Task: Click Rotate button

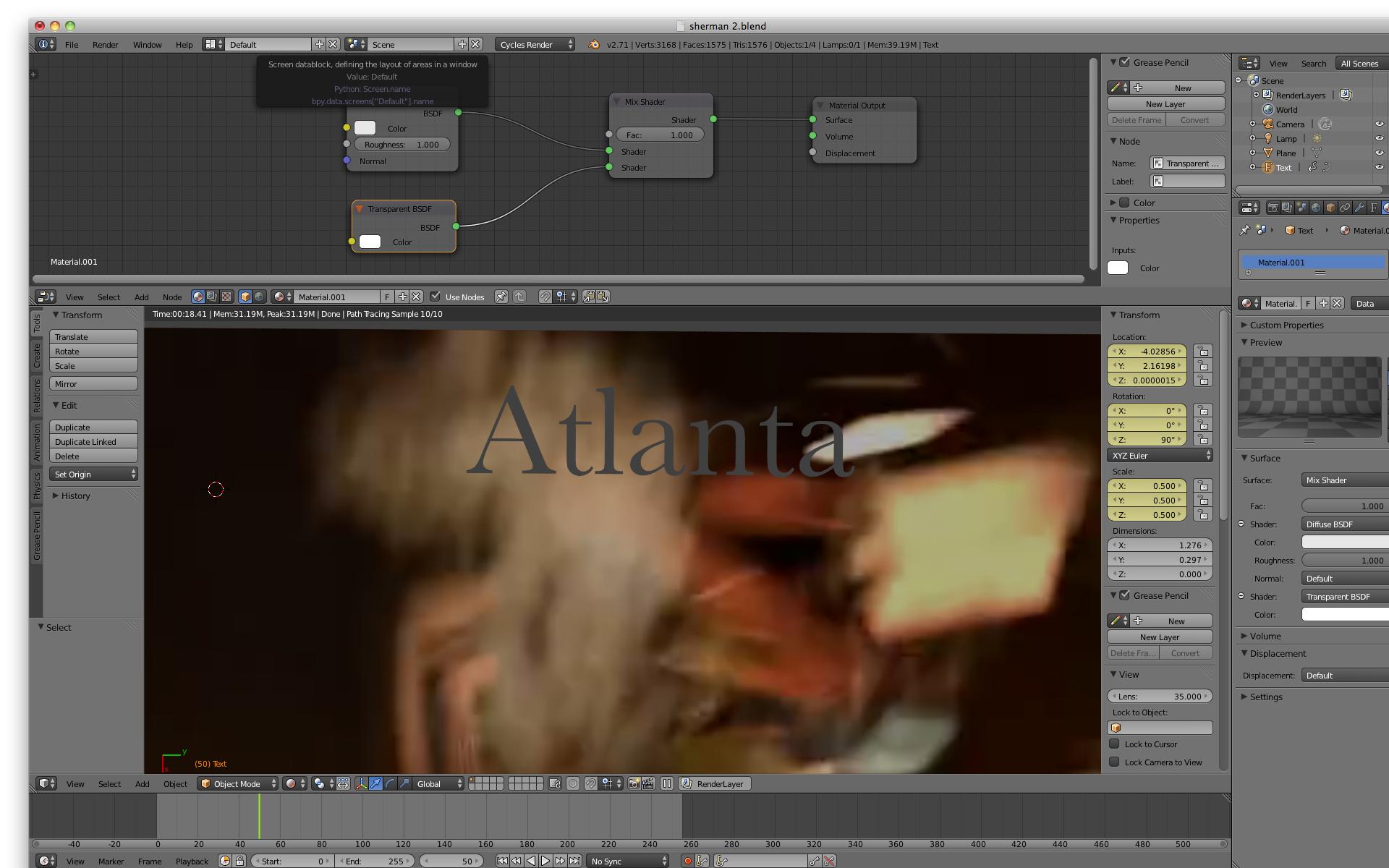Action: 94,351
